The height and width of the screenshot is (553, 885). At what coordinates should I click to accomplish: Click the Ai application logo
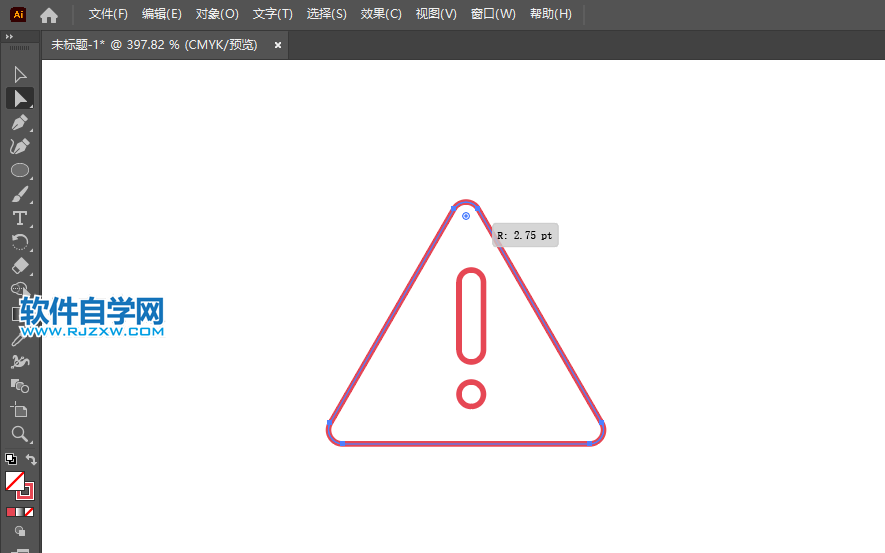click(18, 15)
